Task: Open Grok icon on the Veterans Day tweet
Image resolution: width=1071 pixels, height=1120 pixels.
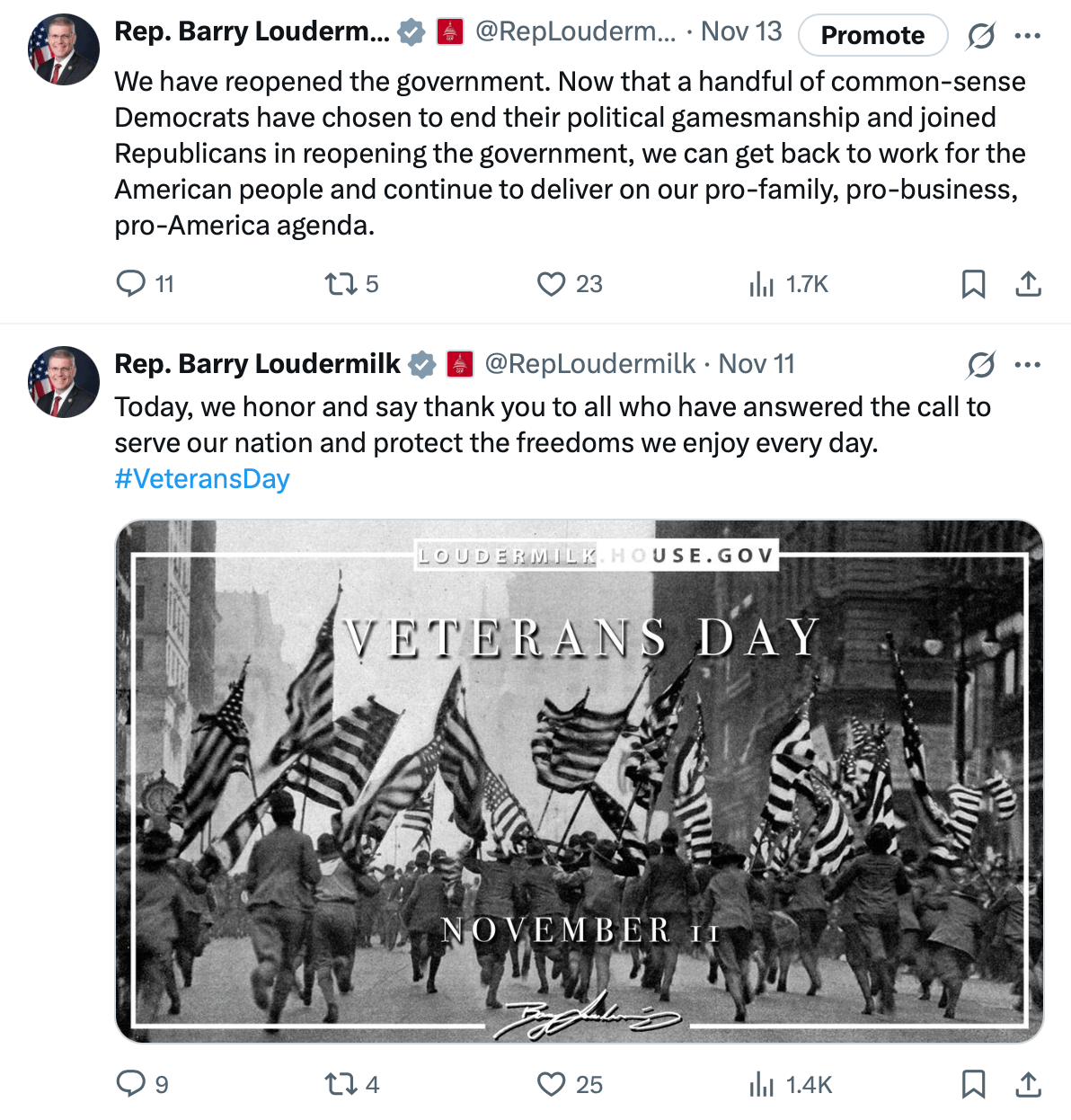Action: coord(980,365)
